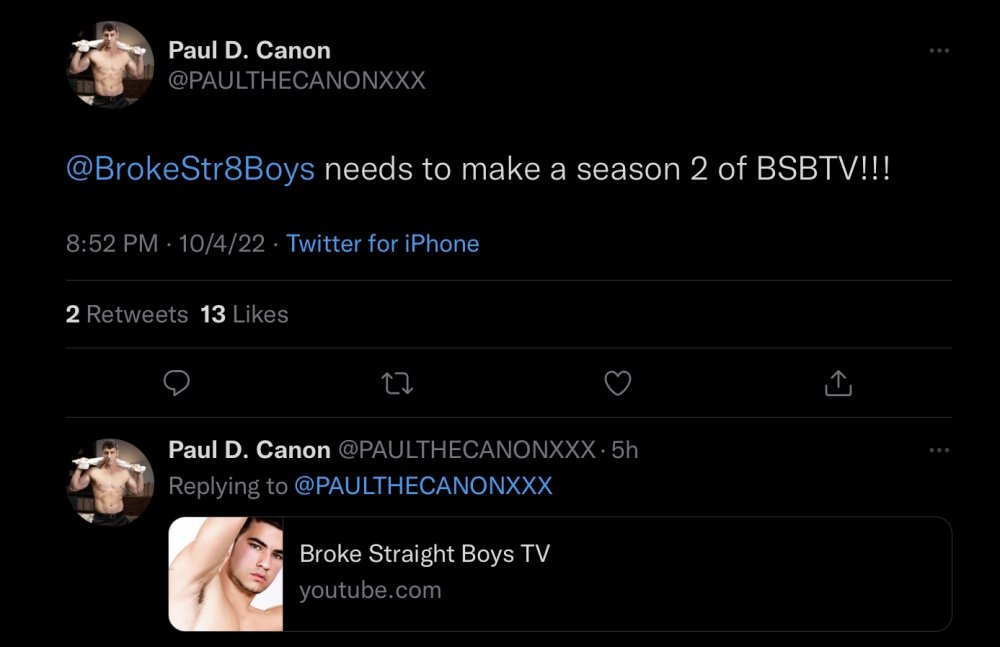This screenshot has width=1000, height=647.
Task: View the list of 13 Likes
Action: 244,314
